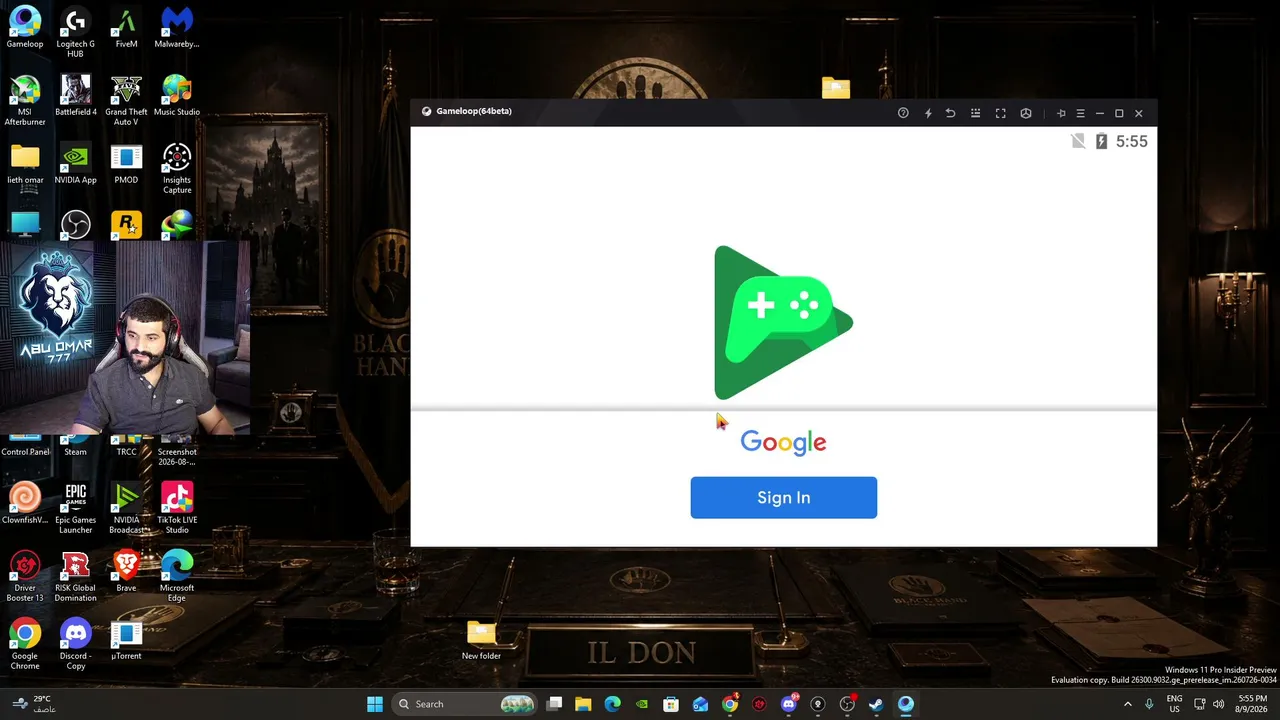Select the New folder on the desktop
Image resolution: width=1280 pixels, height=720 pixels.
[481, 640]
